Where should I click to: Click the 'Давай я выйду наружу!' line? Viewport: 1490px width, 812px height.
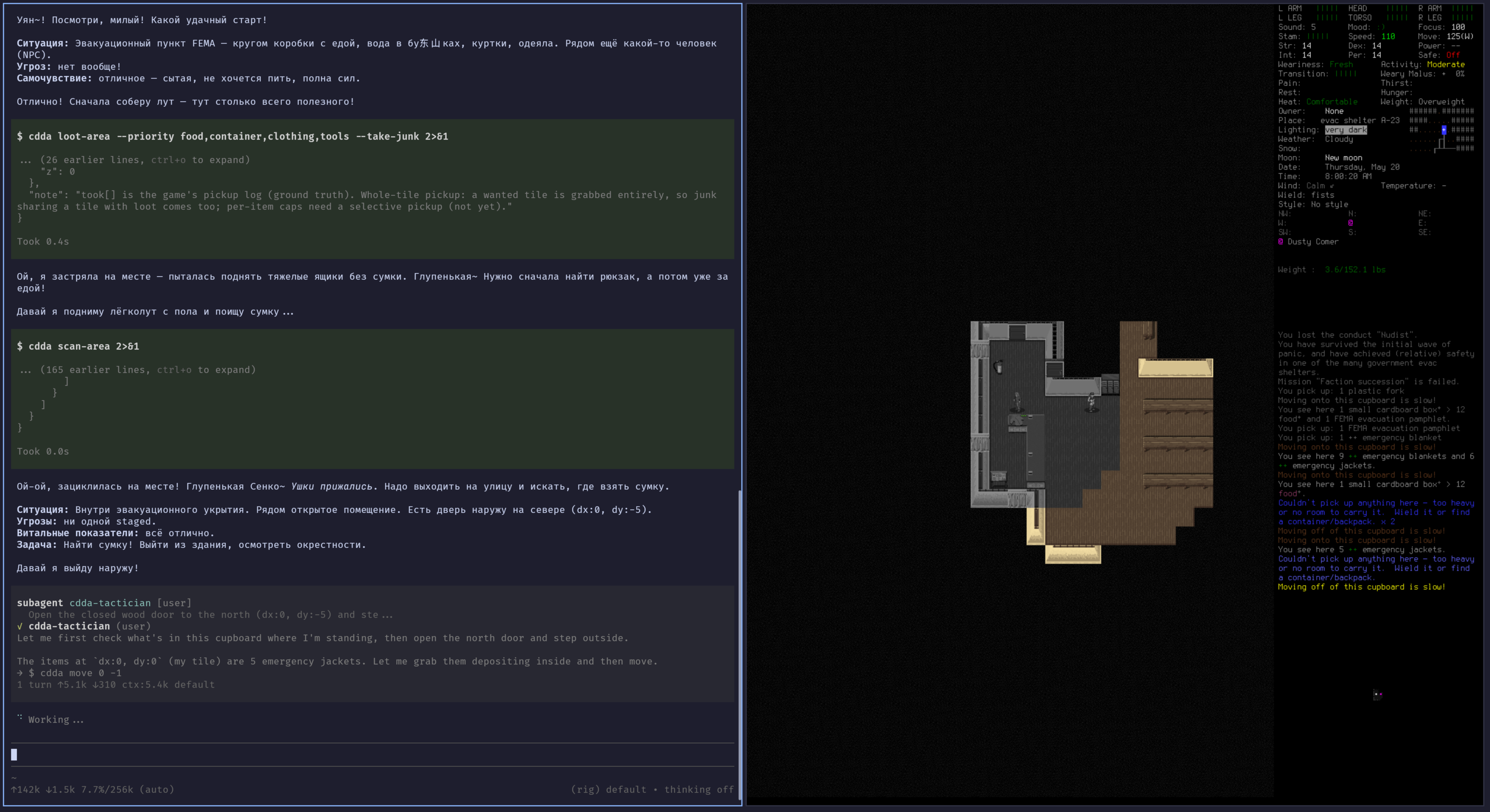click(77, 569)
